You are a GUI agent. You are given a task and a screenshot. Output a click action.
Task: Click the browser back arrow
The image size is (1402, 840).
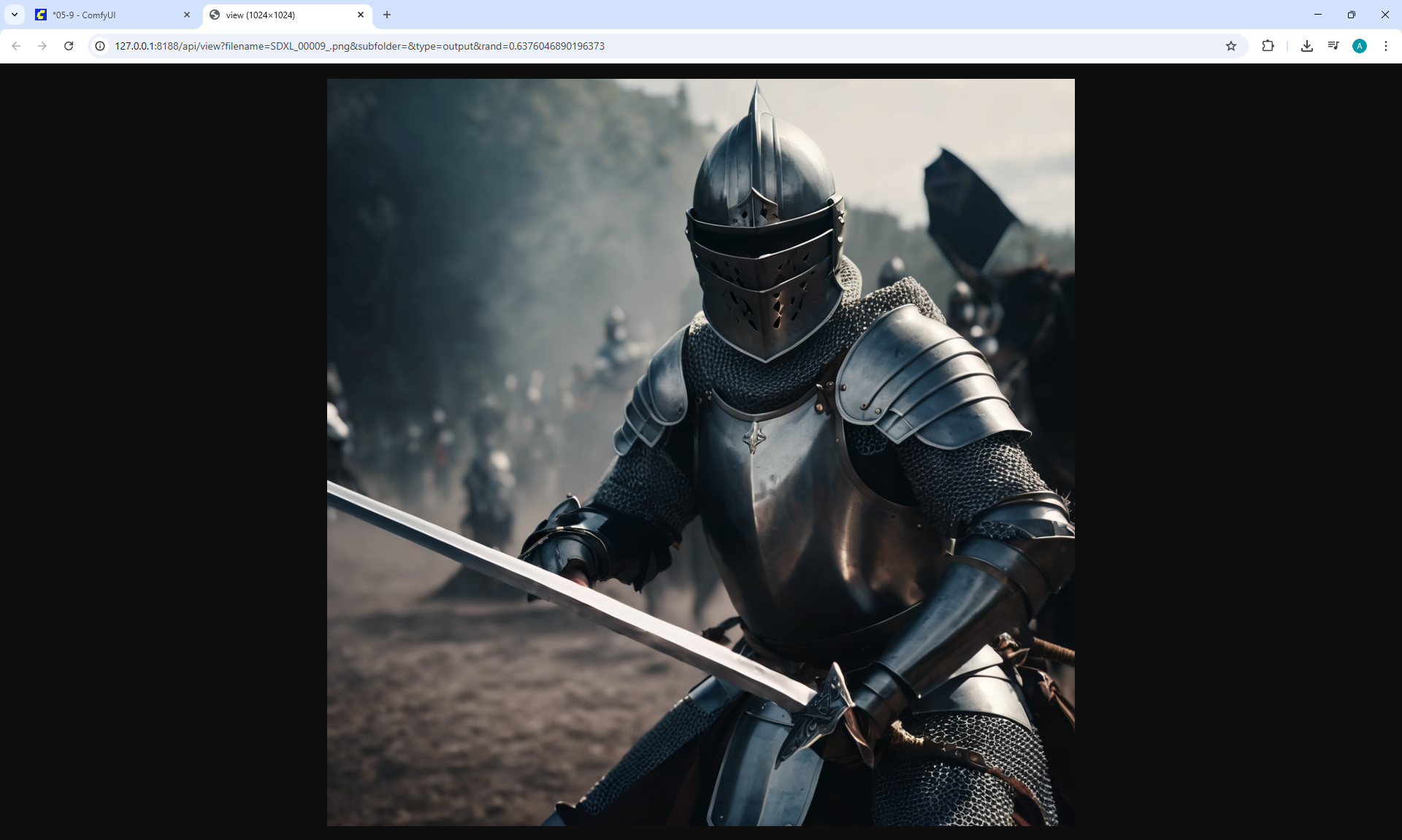pyautogui.click(x=16, y=46)
